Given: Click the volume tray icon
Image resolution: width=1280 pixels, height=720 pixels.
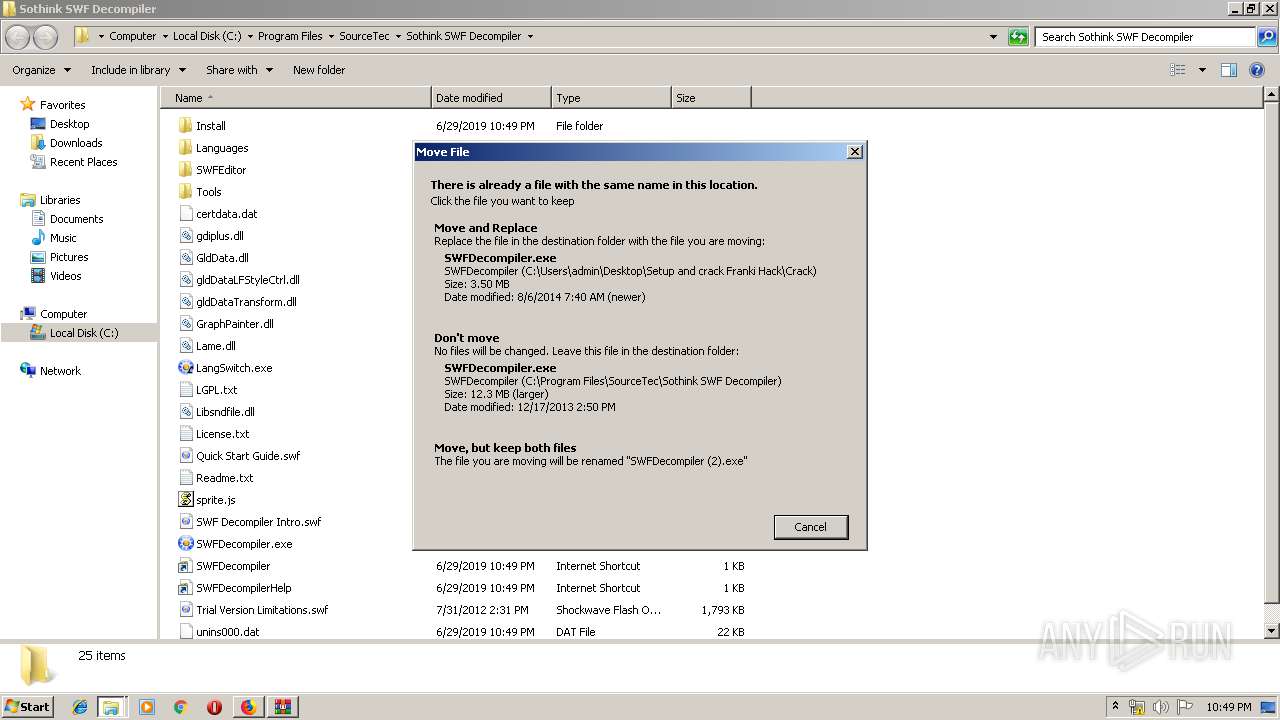Looking at the screenshot, I should 1161,707.
